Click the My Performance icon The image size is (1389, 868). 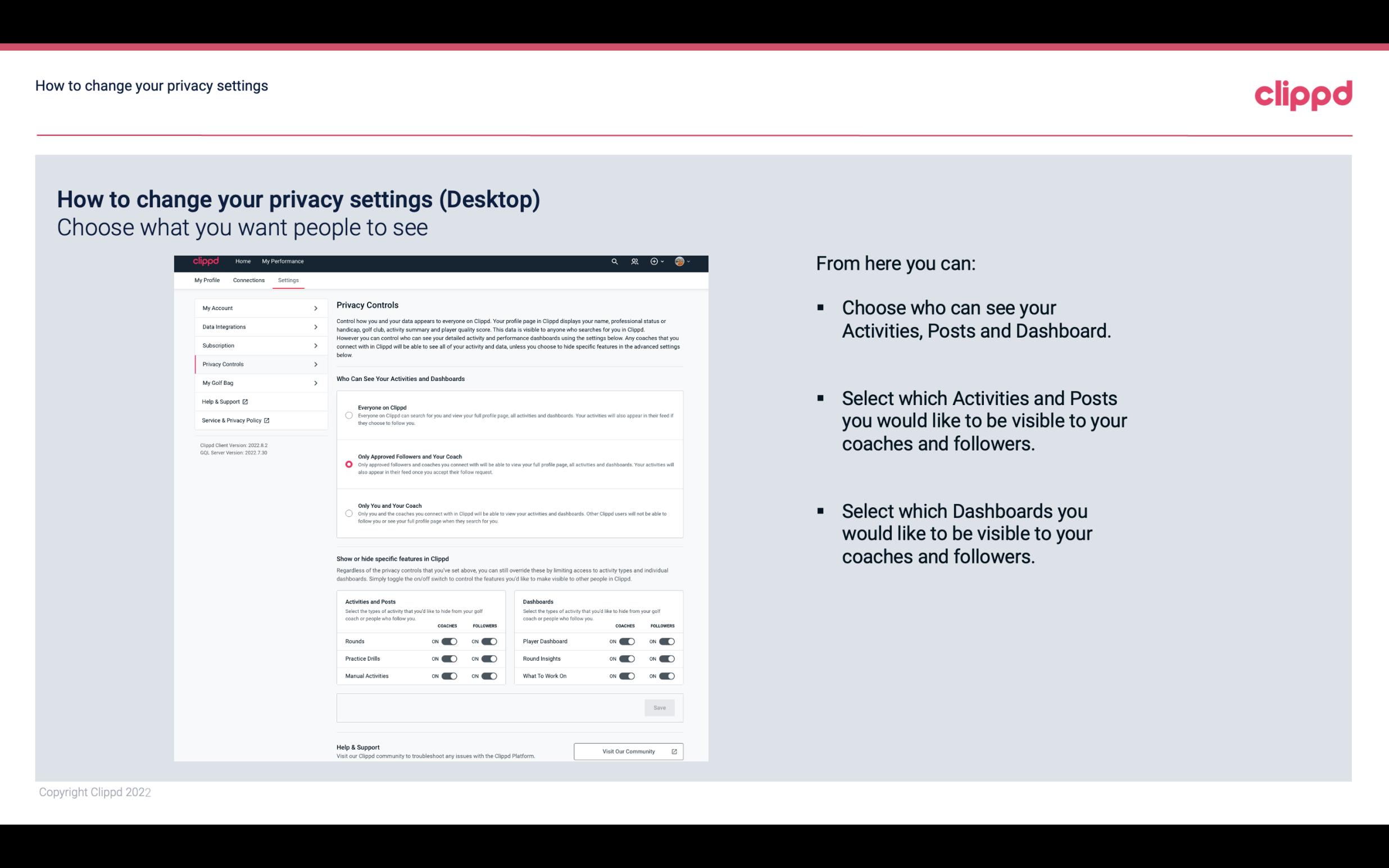point(283,261)
